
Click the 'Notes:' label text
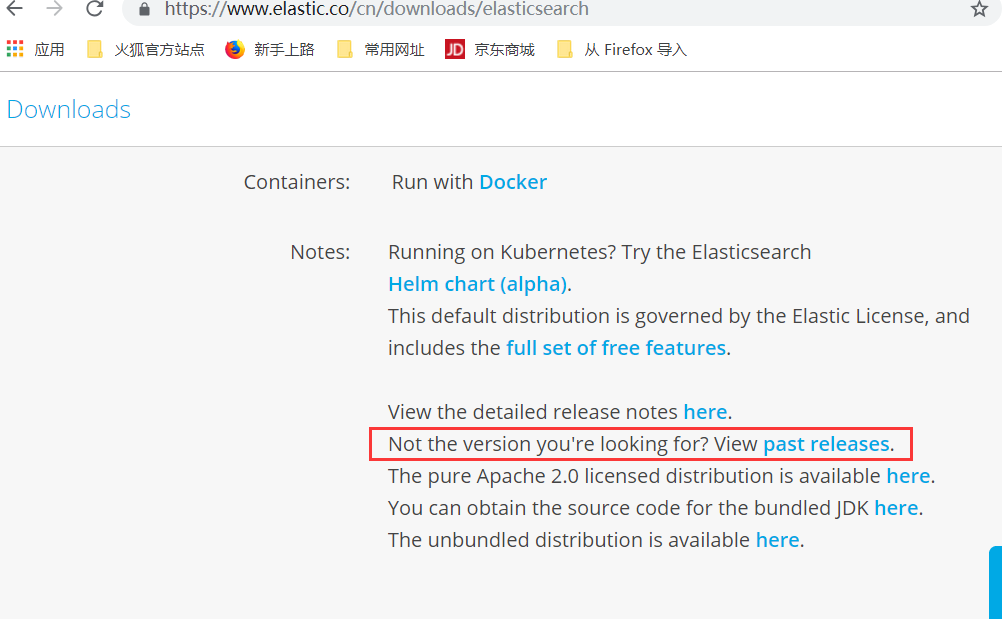(x=320, y=252)
